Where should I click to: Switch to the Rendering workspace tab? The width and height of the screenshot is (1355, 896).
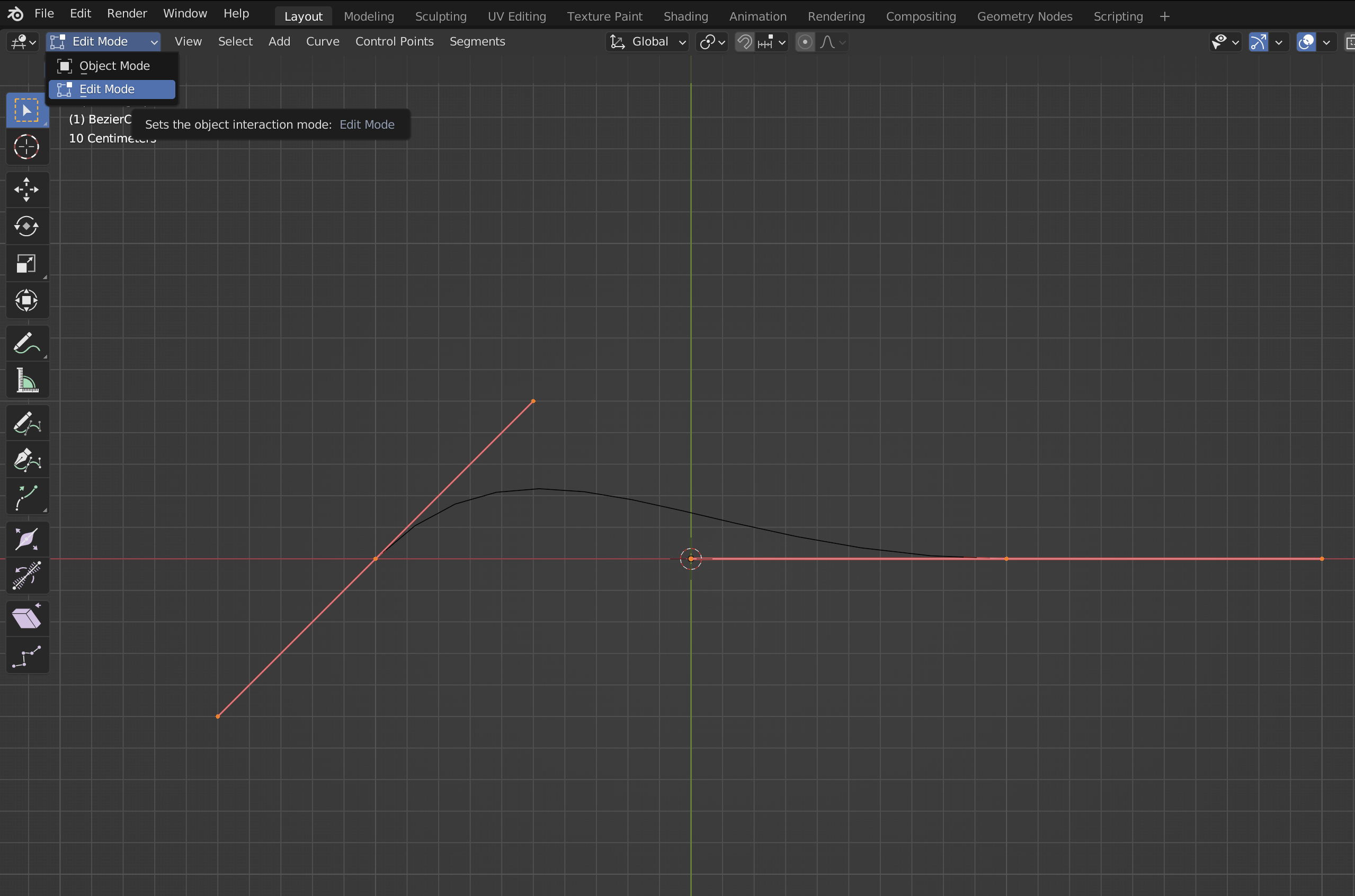click(836, 16)
